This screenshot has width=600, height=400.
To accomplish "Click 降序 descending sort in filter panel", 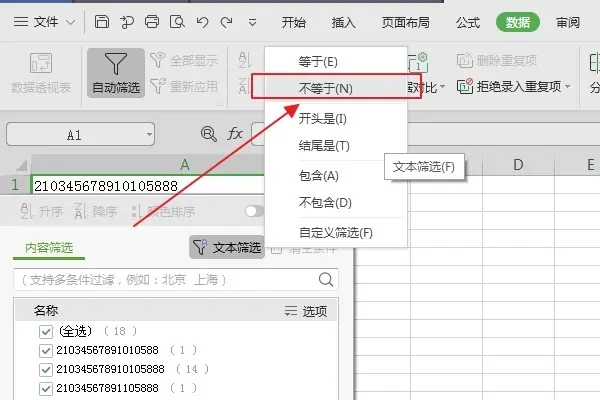I will point(96,211).
